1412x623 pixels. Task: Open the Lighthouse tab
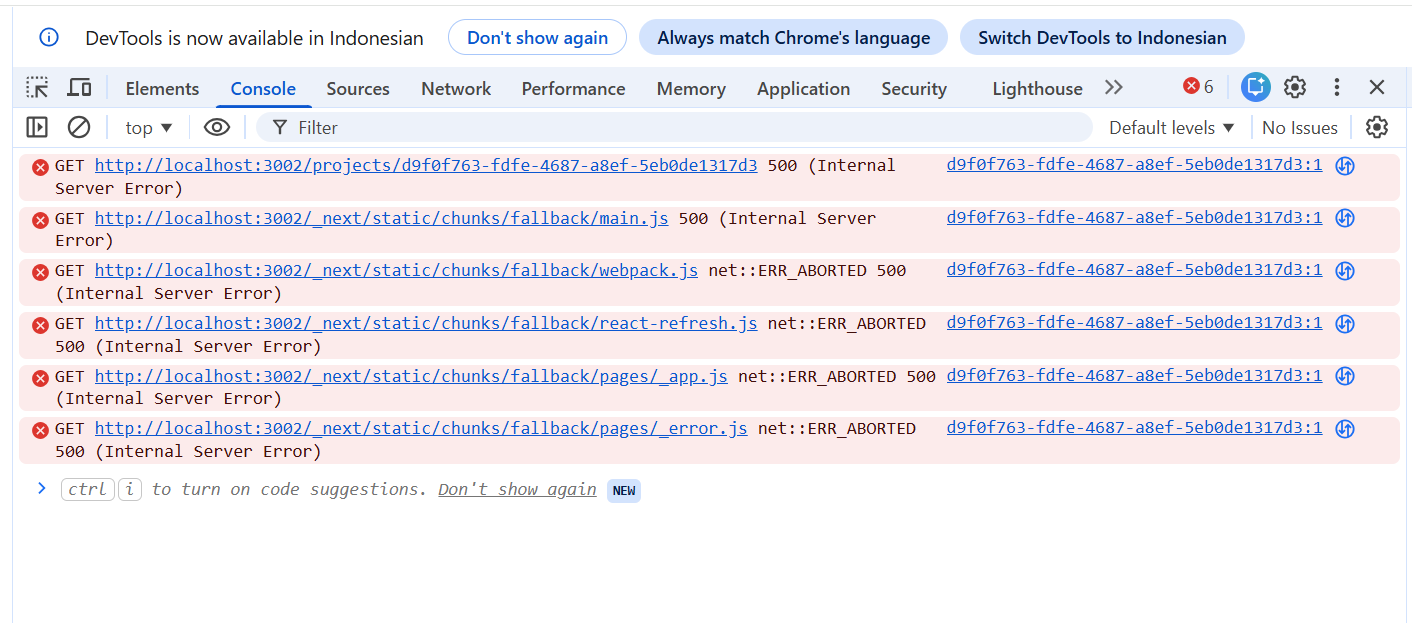[1037, 88]
